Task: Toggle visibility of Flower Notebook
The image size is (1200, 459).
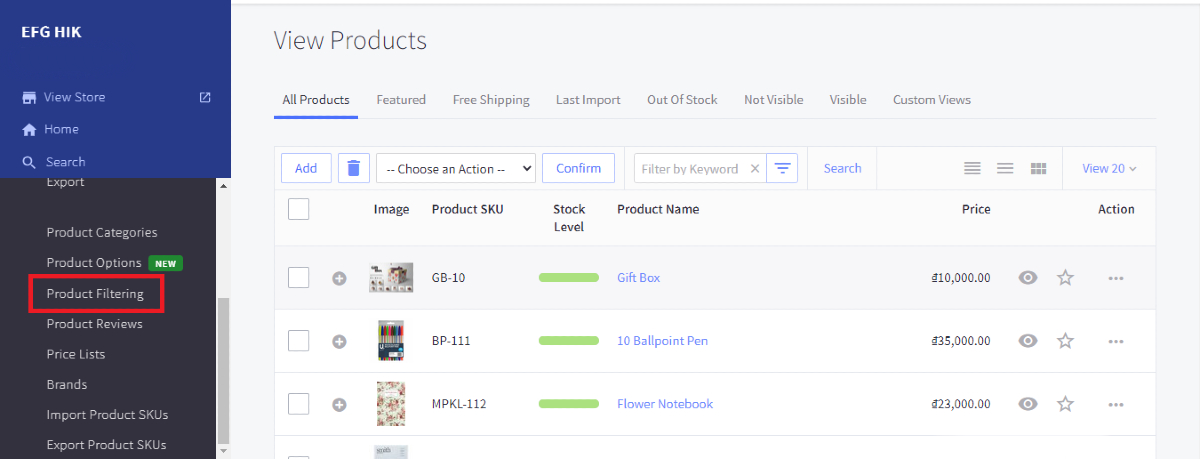Action: [1028, 404]
